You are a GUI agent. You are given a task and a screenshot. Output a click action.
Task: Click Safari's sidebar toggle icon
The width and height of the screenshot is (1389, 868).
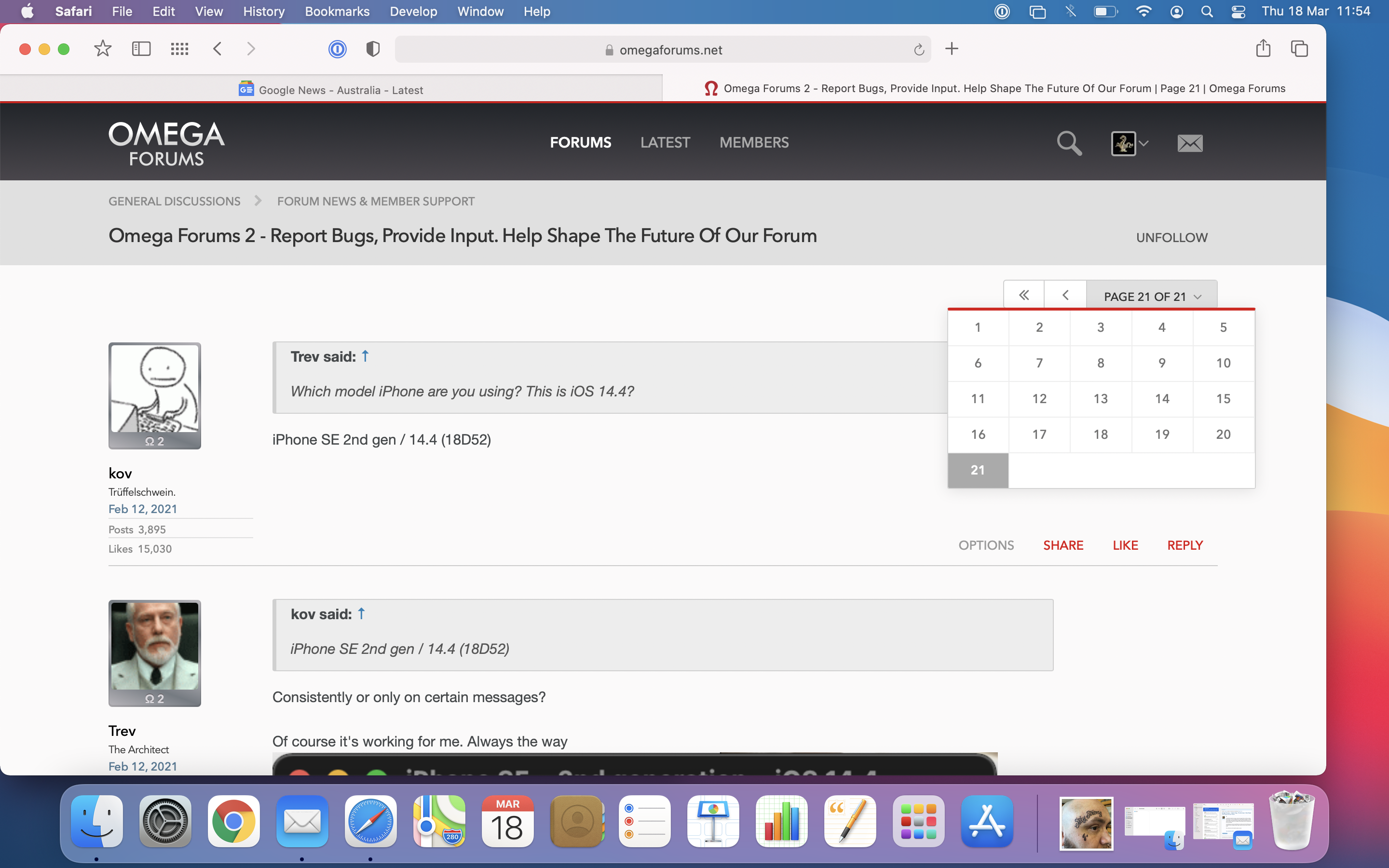pyautogui.click(x=141, y=49)
